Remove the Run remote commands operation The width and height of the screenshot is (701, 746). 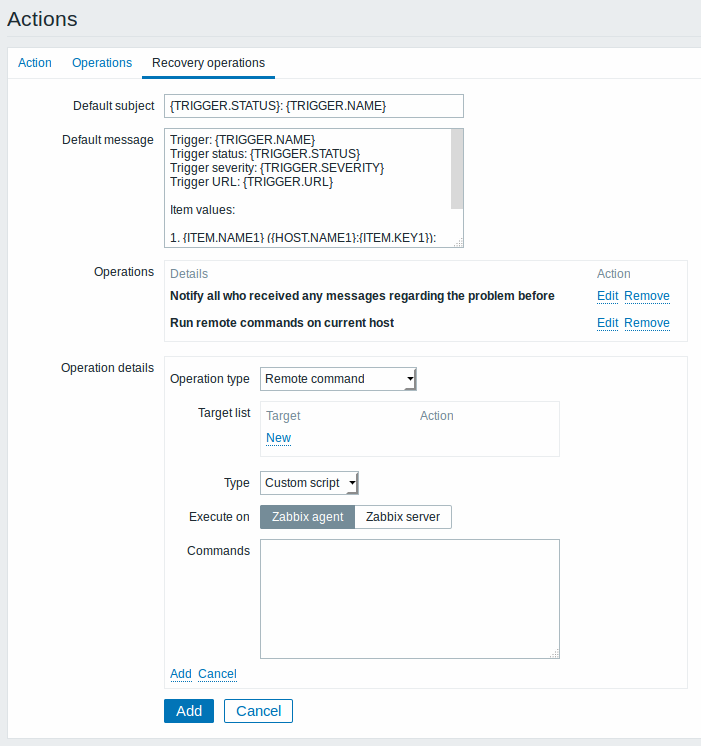click(x=647, y=323)
